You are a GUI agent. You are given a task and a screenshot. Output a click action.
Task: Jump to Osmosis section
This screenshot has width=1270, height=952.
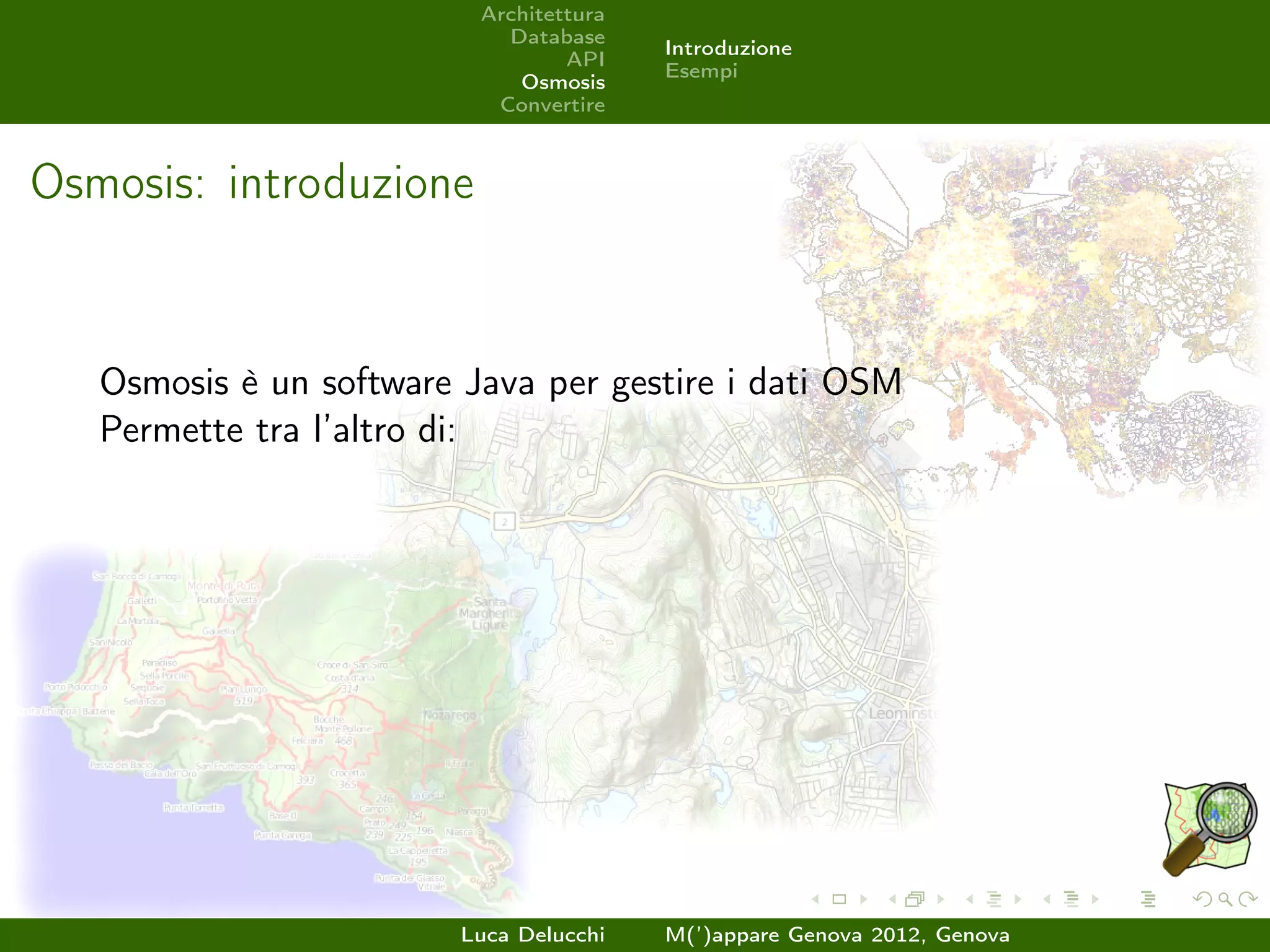click(563, 82)
